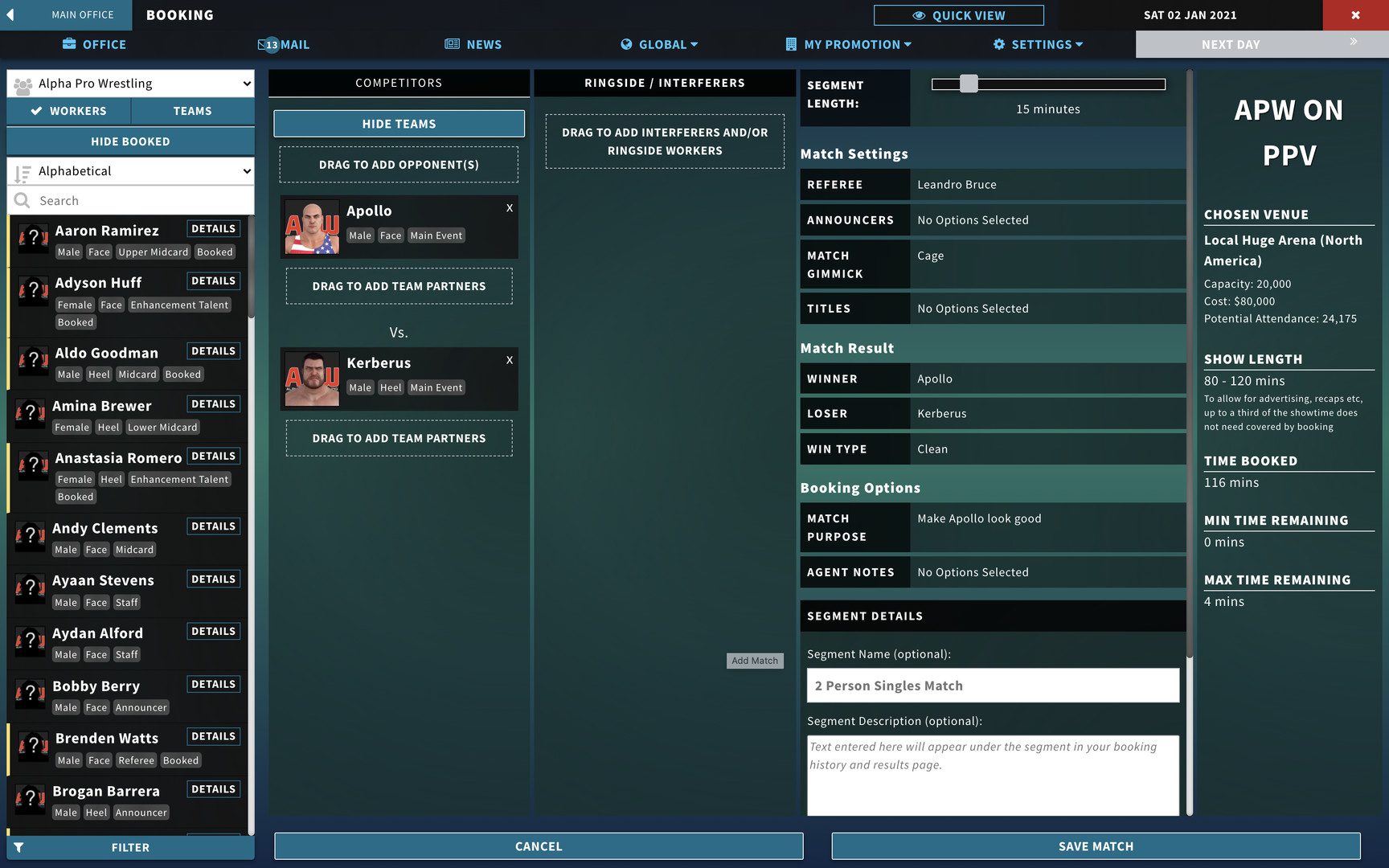The height and width of the screenshot is (868, 1389).
Task: Switch to the Office tab
Action: coord(93,44)
